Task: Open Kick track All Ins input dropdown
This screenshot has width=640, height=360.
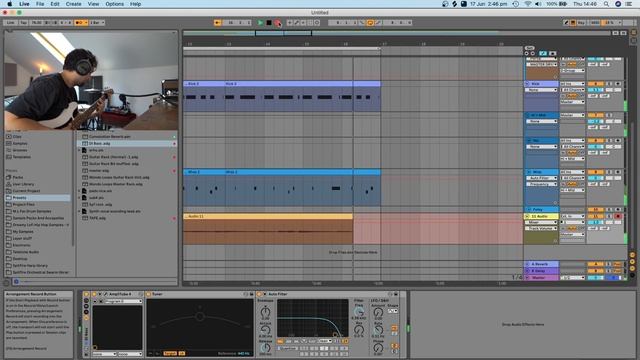Action: pos(572,84)
